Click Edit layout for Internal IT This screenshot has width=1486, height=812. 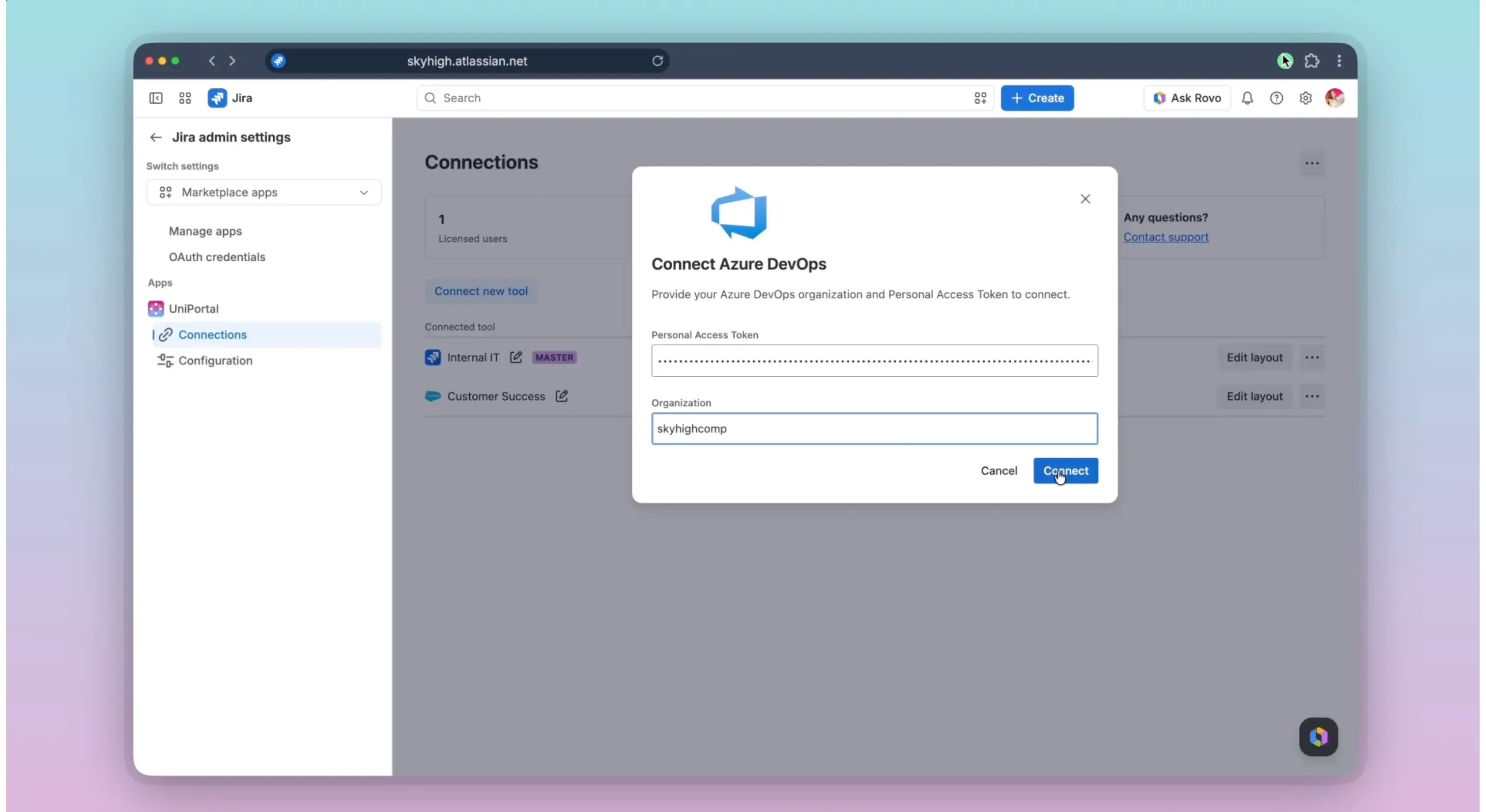pos(1254,358)
